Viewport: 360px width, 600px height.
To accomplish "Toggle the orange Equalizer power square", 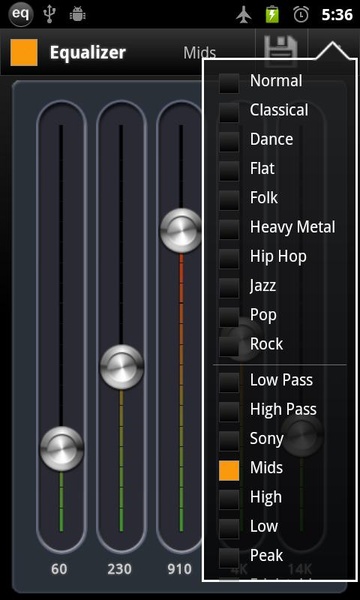I will point(24,52).
